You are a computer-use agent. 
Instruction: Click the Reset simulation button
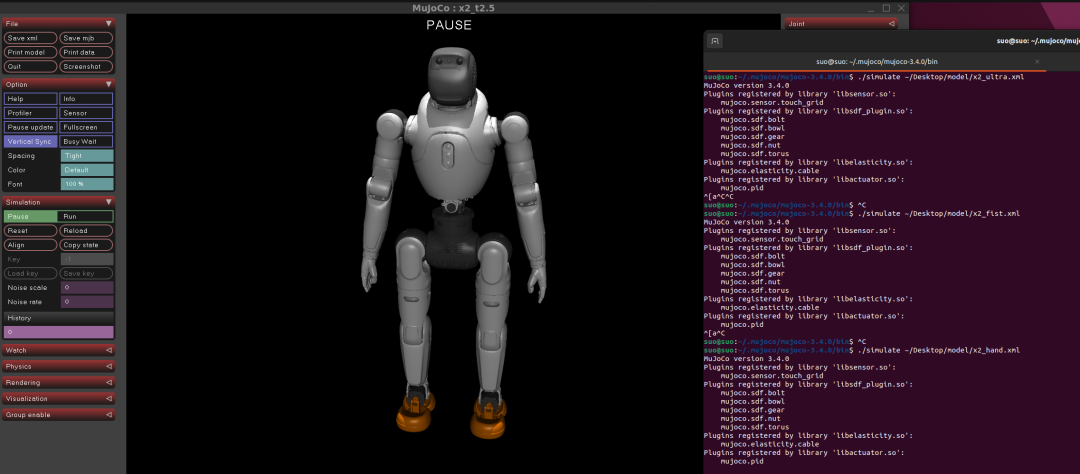pos(30,231)
